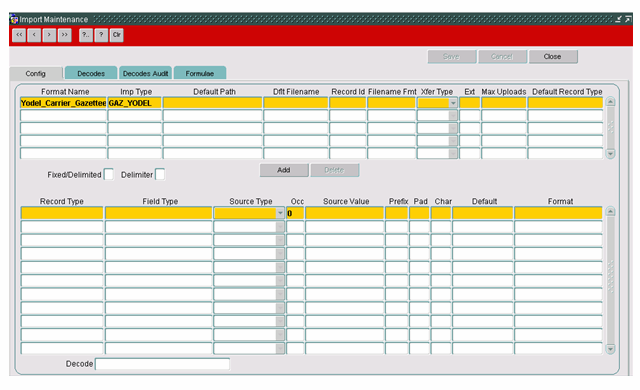Jump to last record with >> button
The width and height of the screenshot is (640, 390).
pyautogui.click(x=64, y=35)
